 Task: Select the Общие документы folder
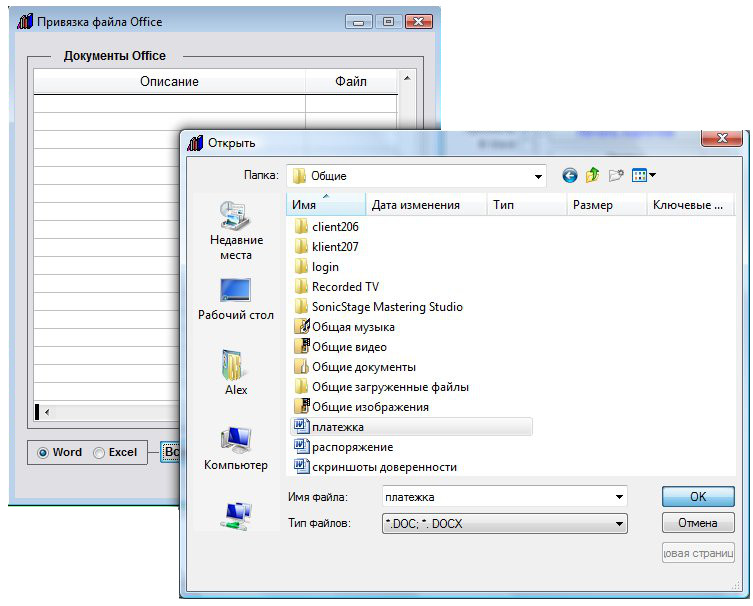click(355, 367)
